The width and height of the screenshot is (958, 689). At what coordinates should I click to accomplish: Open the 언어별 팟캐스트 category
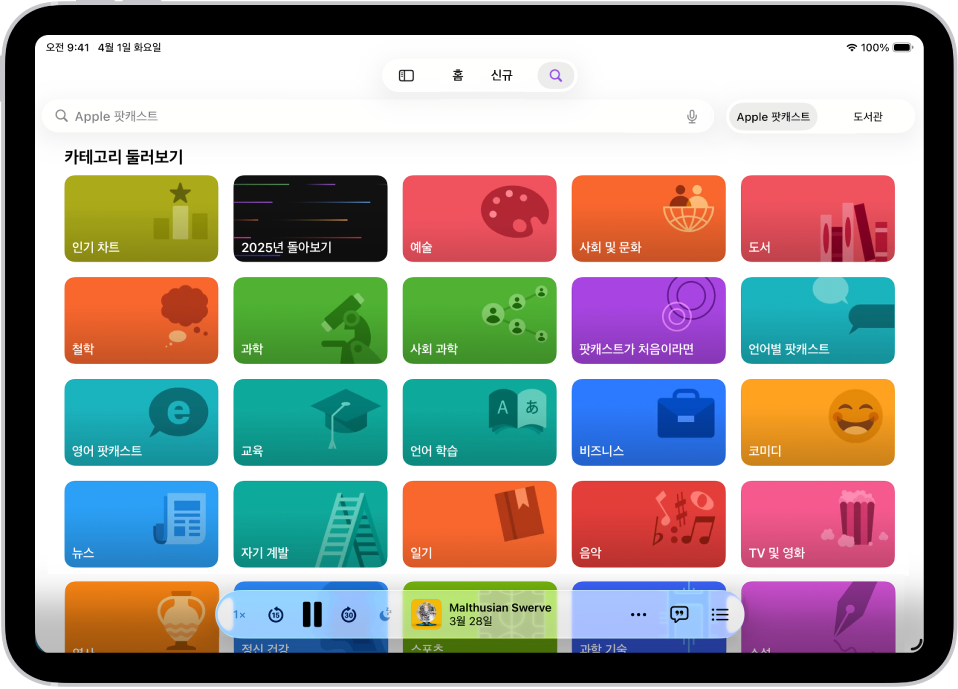point(817,321)
